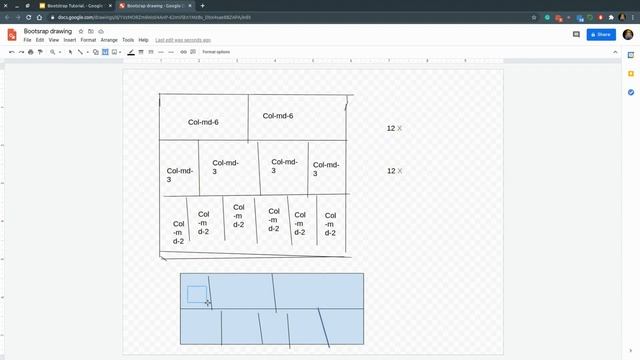This screenshot has height=360, width=640.
Task: Select the left Col-md-6 text
Action: point(203,122)
